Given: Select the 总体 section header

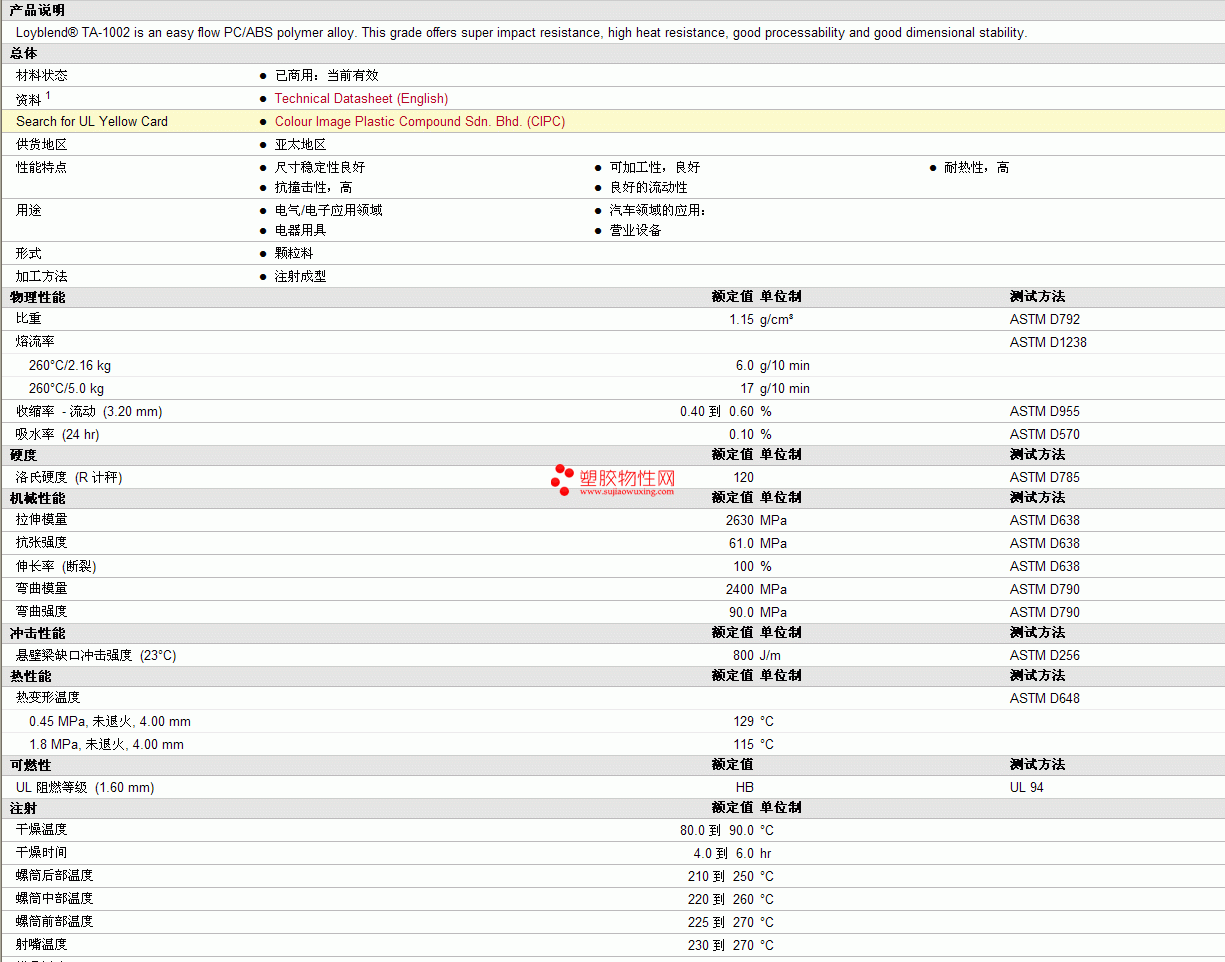Looking at the screenshot, I should coord(24,53).
